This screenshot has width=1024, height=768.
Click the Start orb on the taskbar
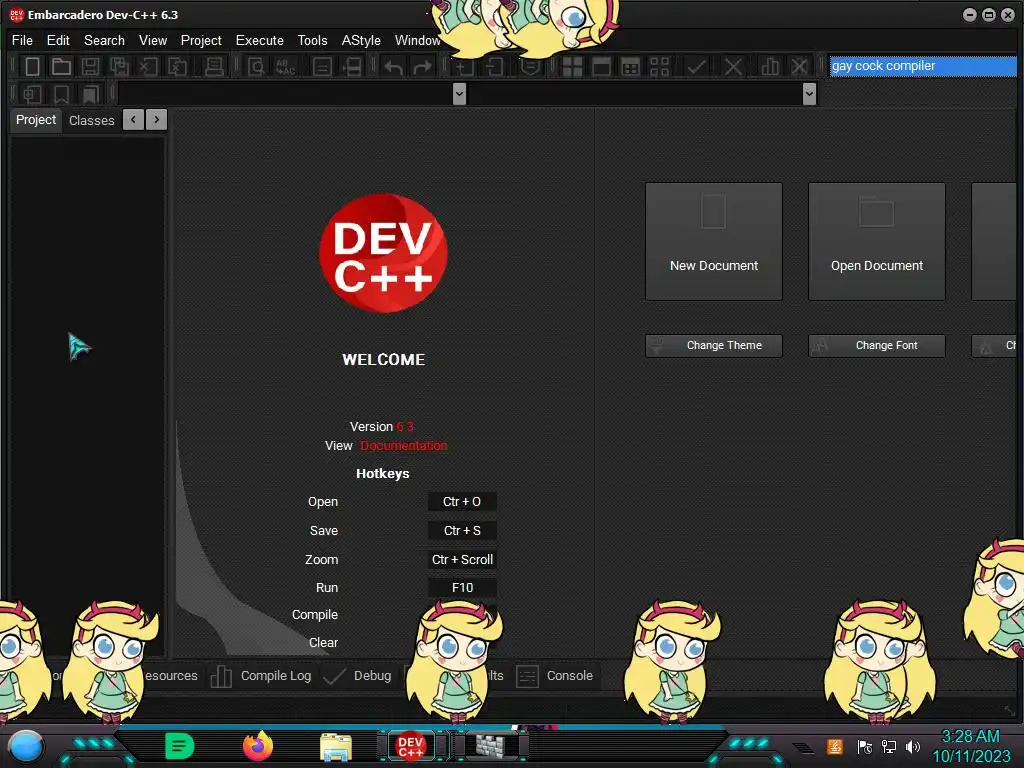point(26,746)
